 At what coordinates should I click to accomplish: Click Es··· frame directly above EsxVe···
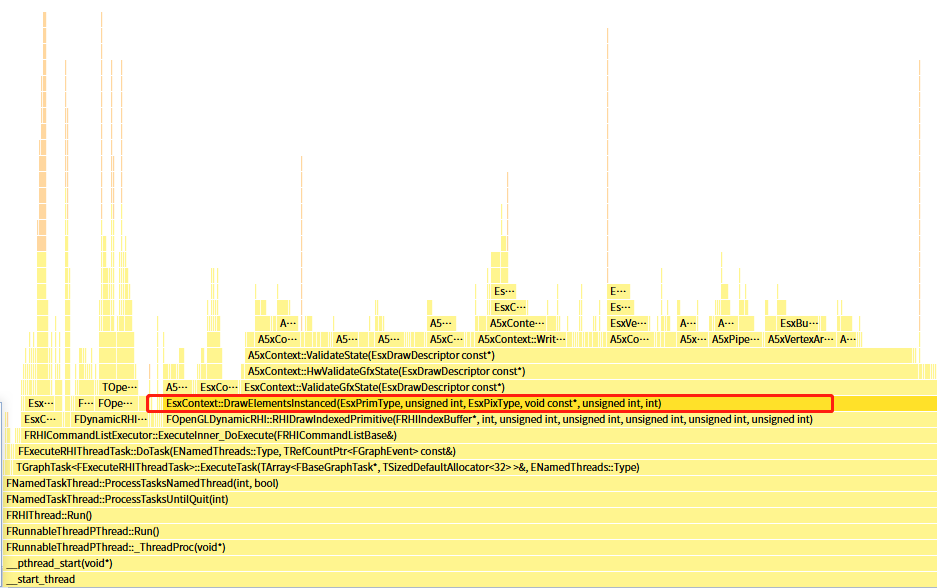click(x=620, y=307)
